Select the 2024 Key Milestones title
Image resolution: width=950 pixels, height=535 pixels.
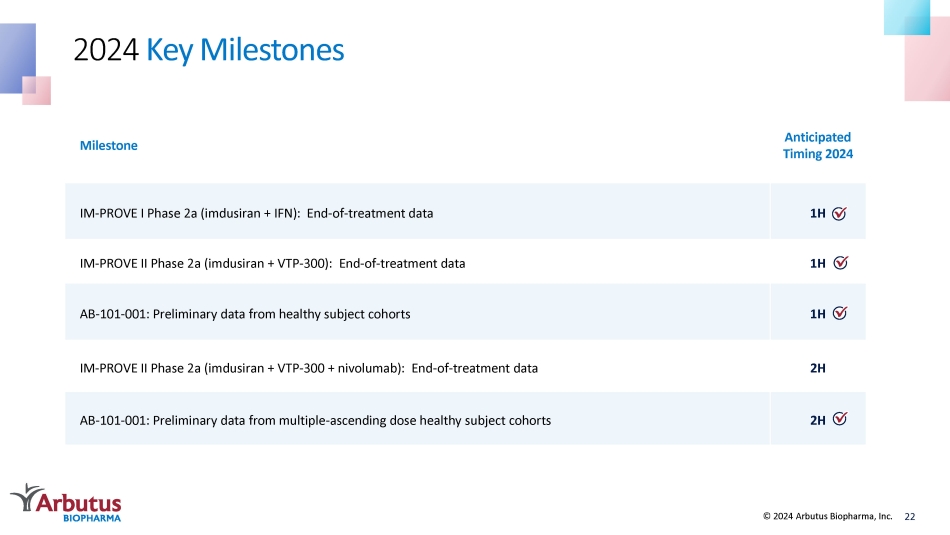pos(208,50)
